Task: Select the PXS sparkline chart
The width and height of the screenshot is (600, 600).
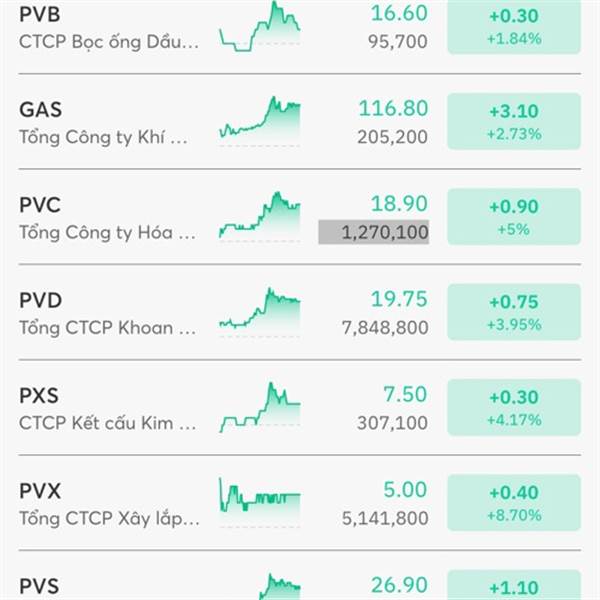Action: [259, 407]
